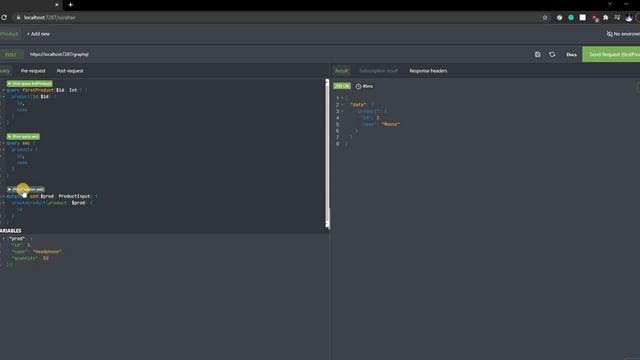
Task: Click the site lock icon in address bar
Action: [x=18, y=18]
